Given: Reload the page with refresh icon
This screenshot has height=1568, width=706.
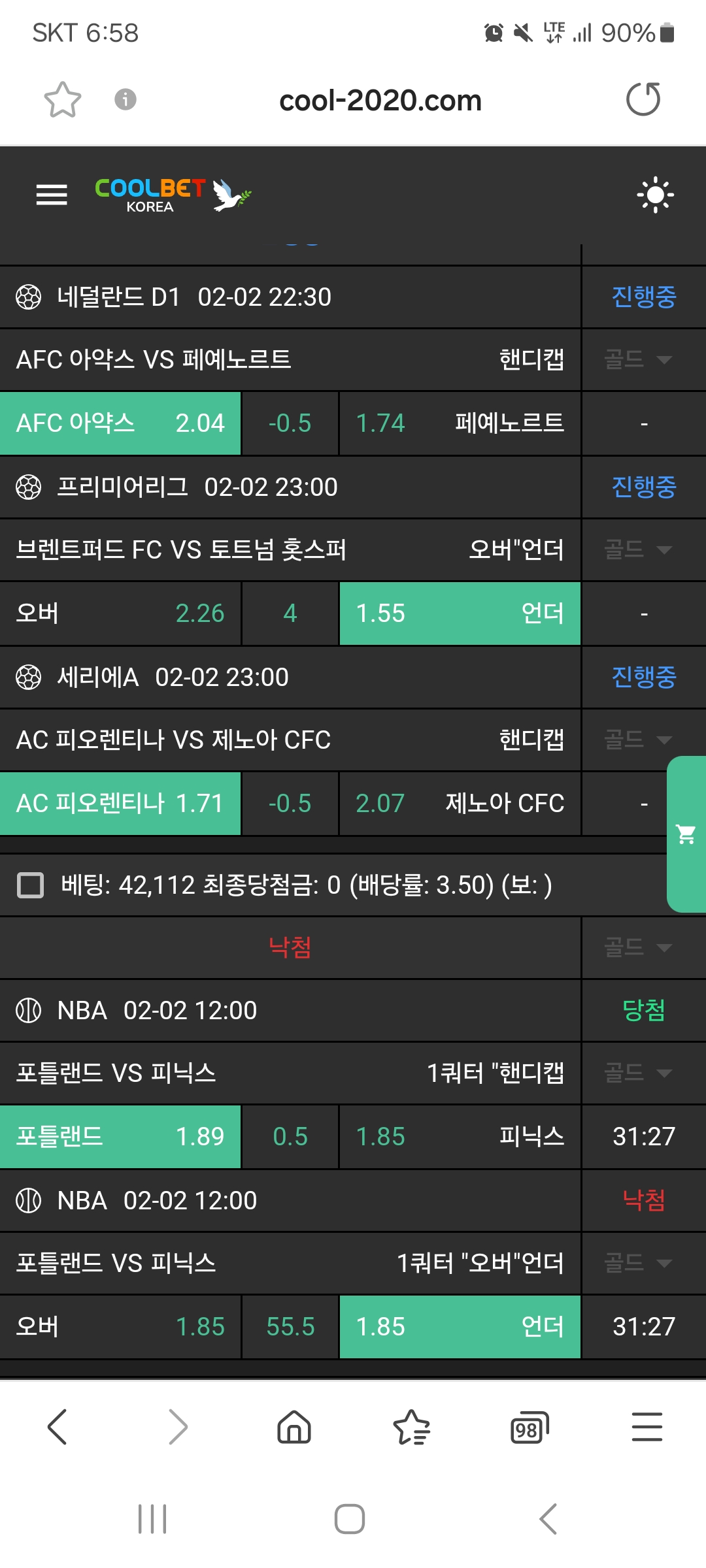Looking at the screenshot, I should click(643, 100).
